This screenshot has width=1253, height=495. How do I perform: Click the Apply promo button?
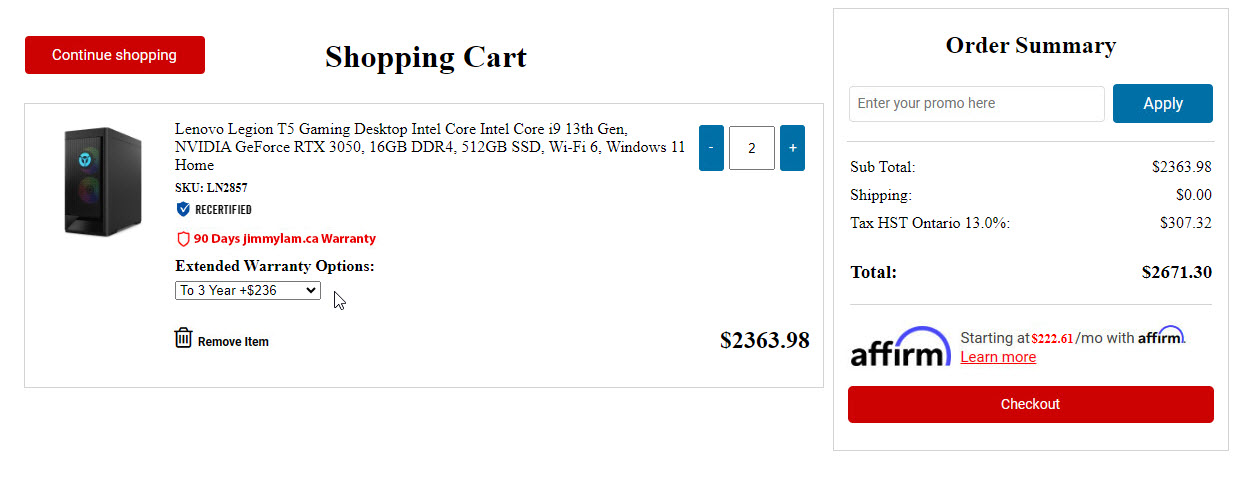(1162, 103)
